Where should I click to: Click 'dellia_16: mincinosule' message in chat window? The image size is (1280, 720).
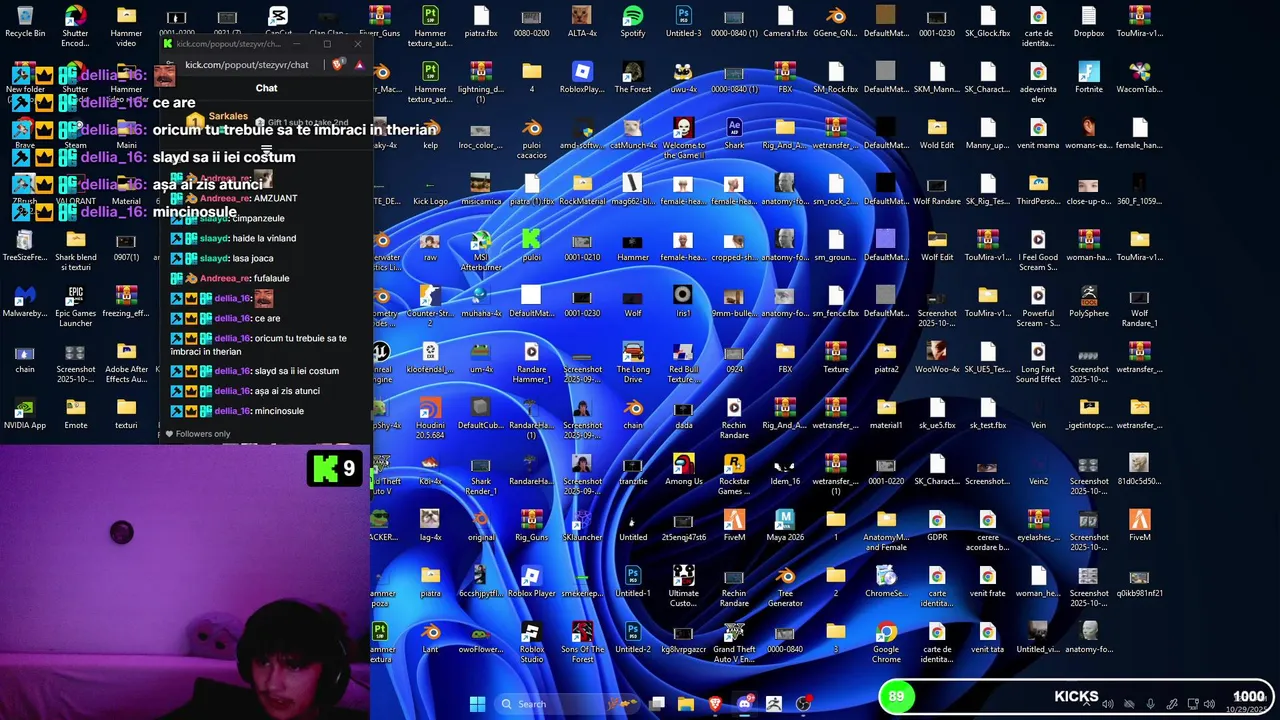click(237, 411)
